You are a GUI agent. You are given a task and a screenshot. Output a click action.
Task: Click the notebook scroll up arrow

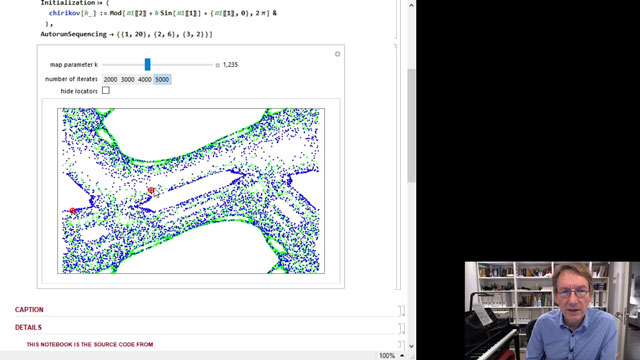click(x=411, y=5)
